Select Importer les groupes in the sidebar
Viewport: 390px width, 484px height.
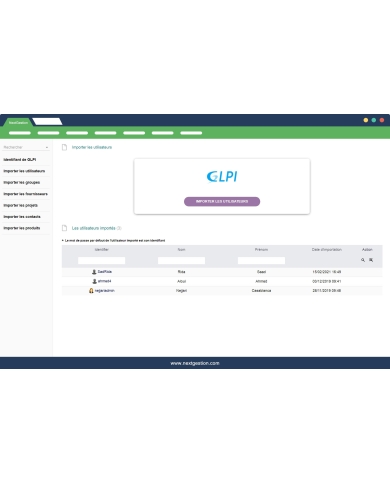(22, 183)
